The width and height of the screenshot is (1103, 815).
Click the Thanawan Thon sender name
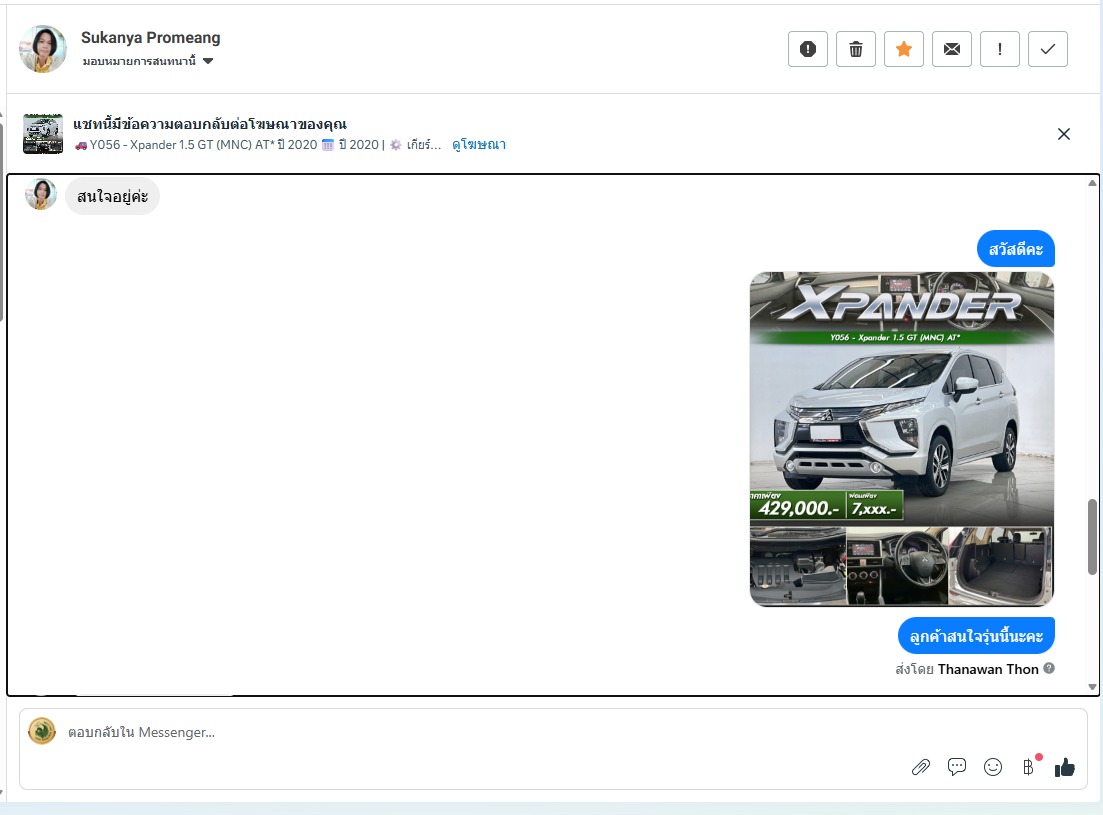tap(988, 669)
